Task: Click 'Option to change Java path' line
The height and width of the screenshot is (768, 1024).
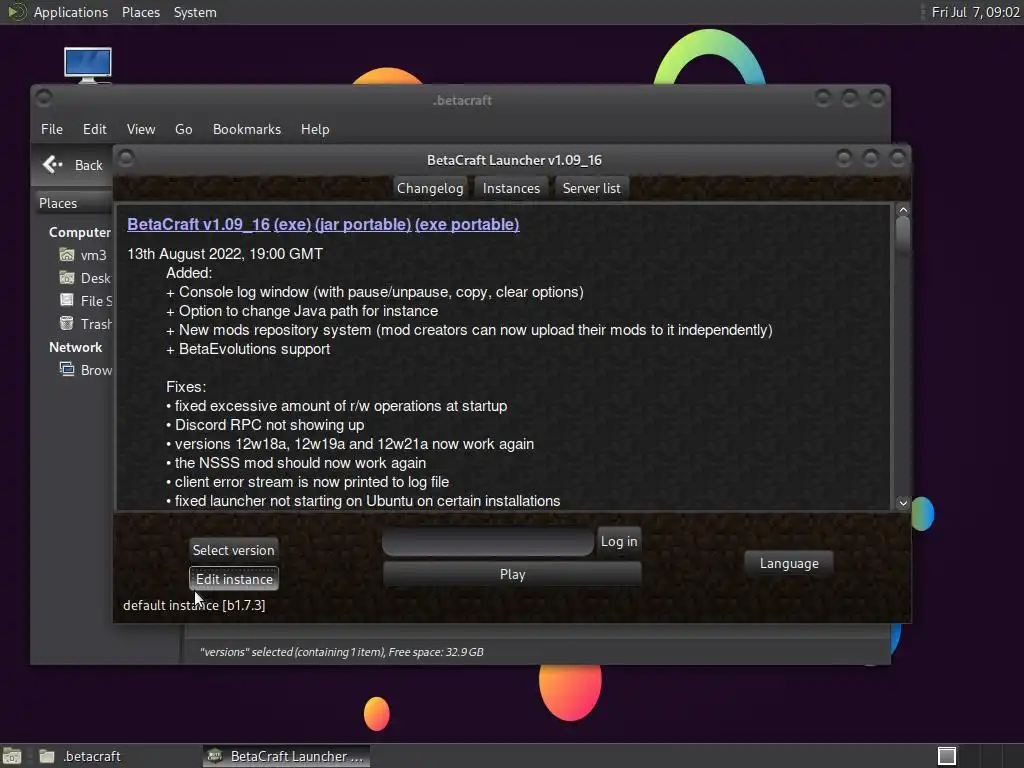Action: point(302,311)
